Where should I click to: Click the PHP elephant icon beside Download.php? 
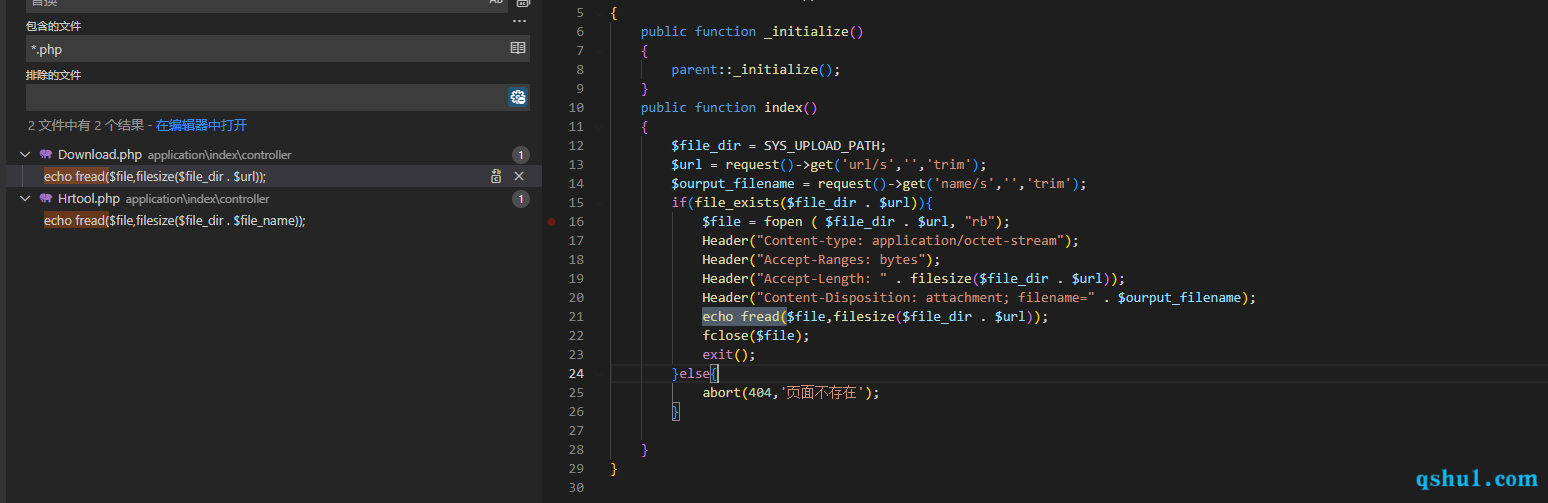[46, 155]
